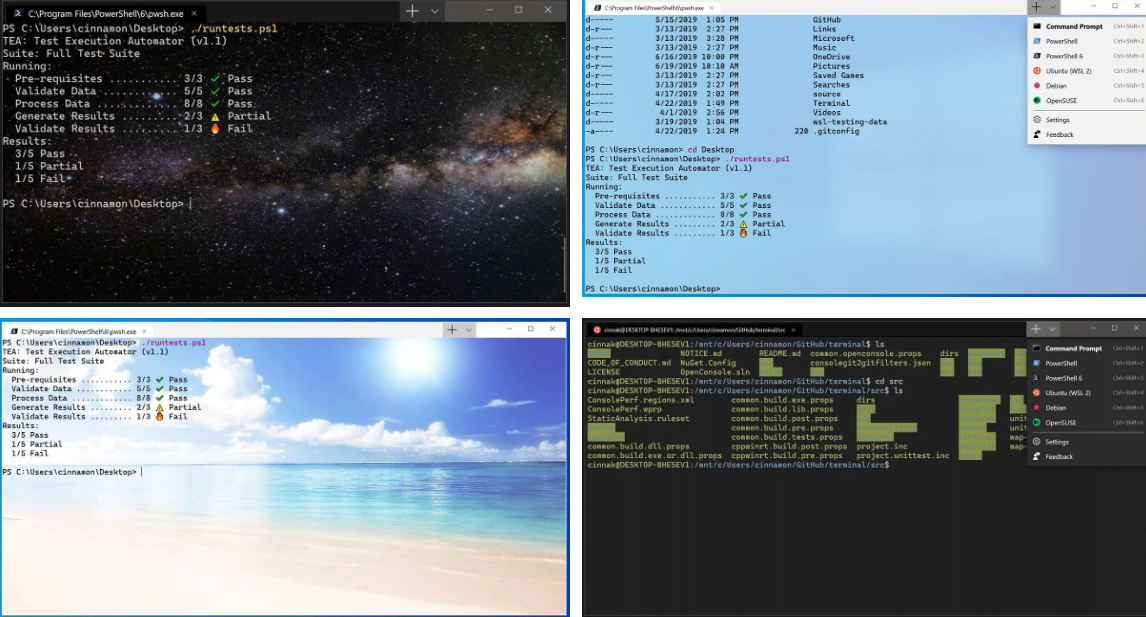Select Command Prompt in the light dropdown menu

[x=1073, y=26]
